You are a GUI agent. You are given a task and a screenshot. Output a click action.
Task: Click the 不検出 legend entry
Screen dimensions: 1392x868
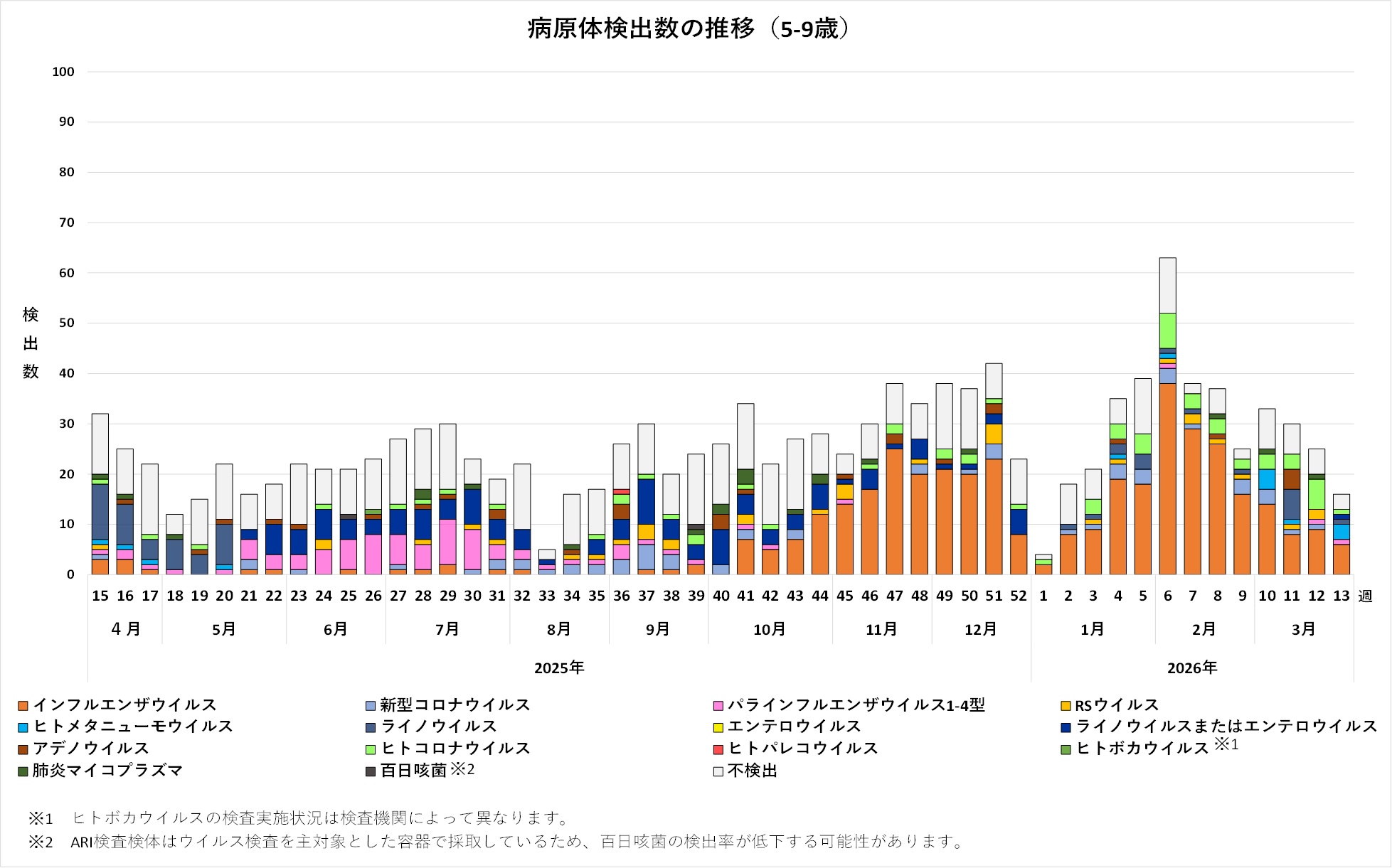coord(751,771)
